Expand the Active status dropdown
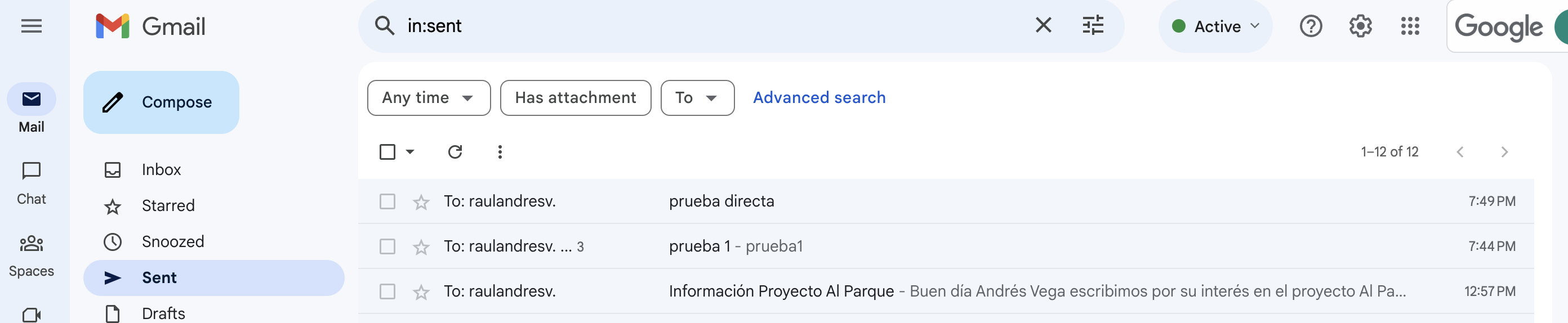The width and height of the screenshot is (1568, 323). tap(1215, 26)
